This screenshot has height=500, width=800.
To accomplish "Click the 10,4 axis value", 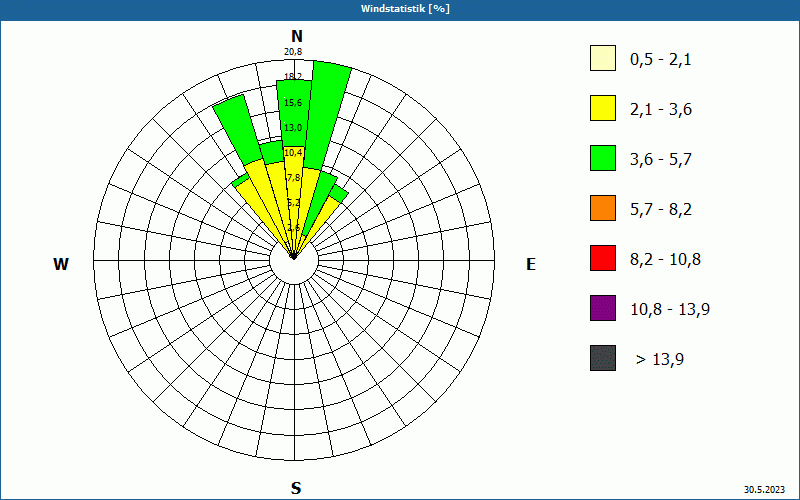I will pos(293,153).
